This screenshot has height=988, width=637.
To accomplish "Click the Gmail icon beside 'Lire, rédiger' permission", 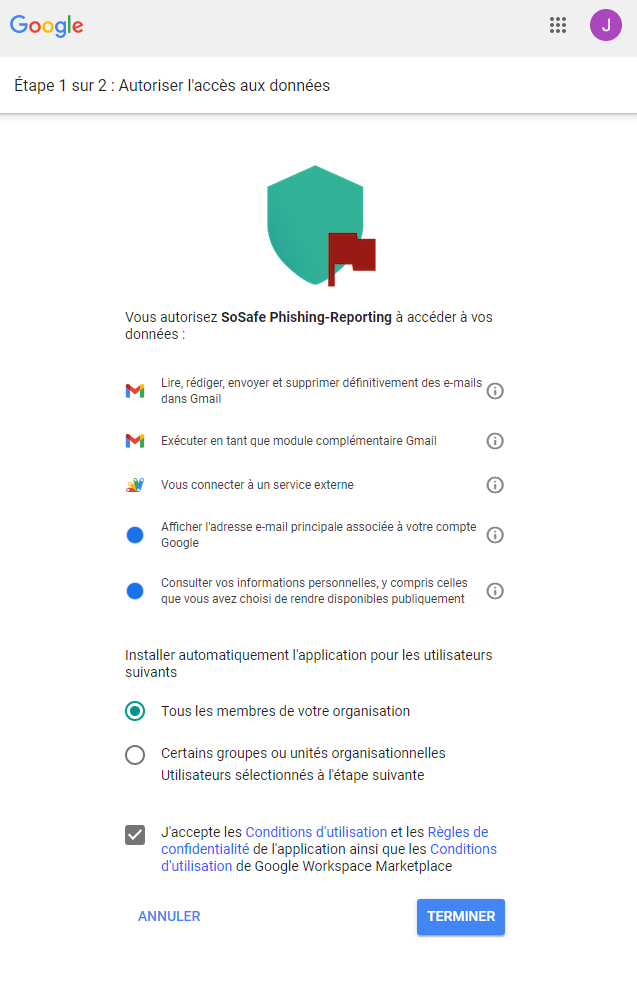I will (x=135, y=391).
